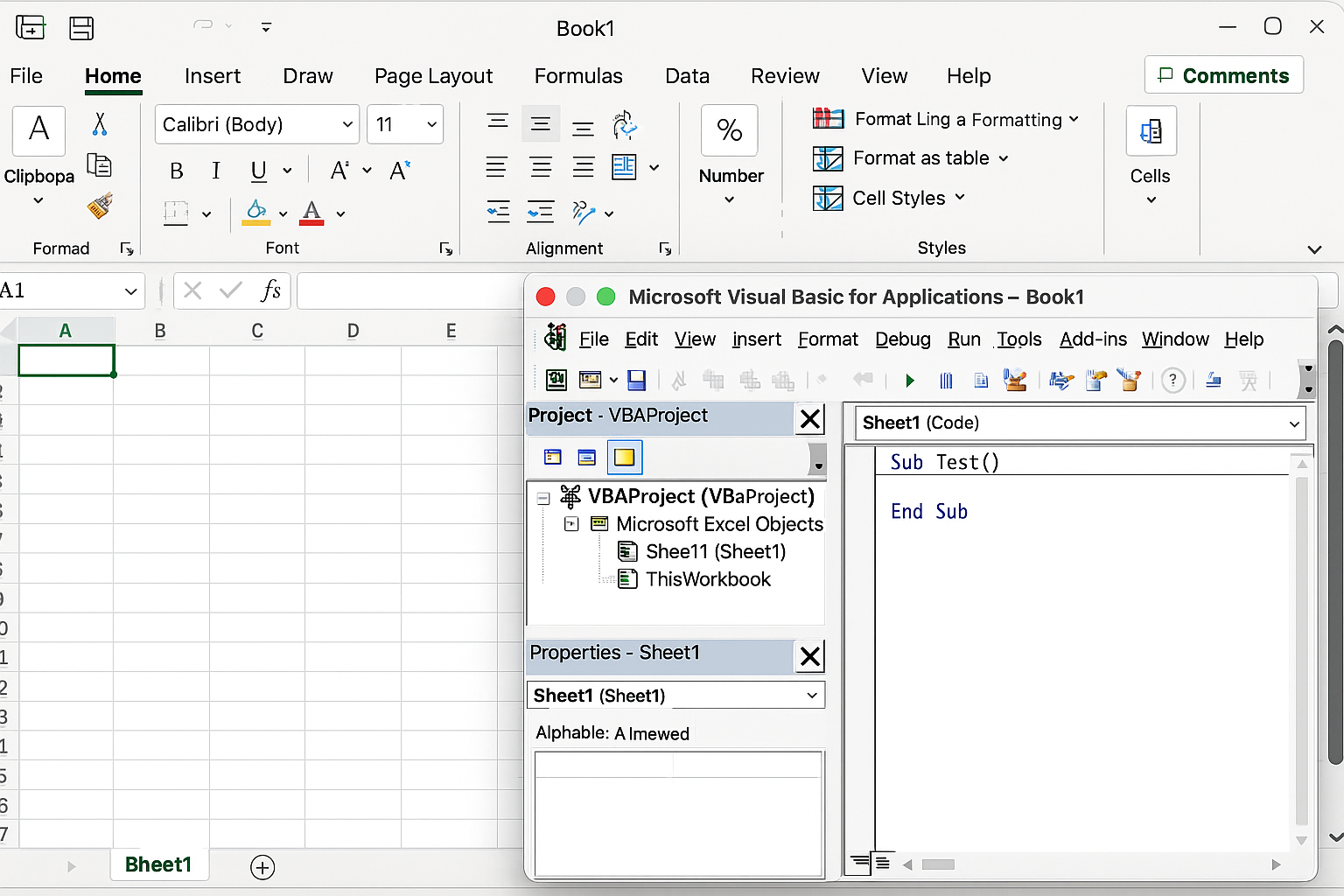The width and height of the screenshot is (1344, 896).
Task: Decrease font size with smaller A
Action: coord(400,171)
